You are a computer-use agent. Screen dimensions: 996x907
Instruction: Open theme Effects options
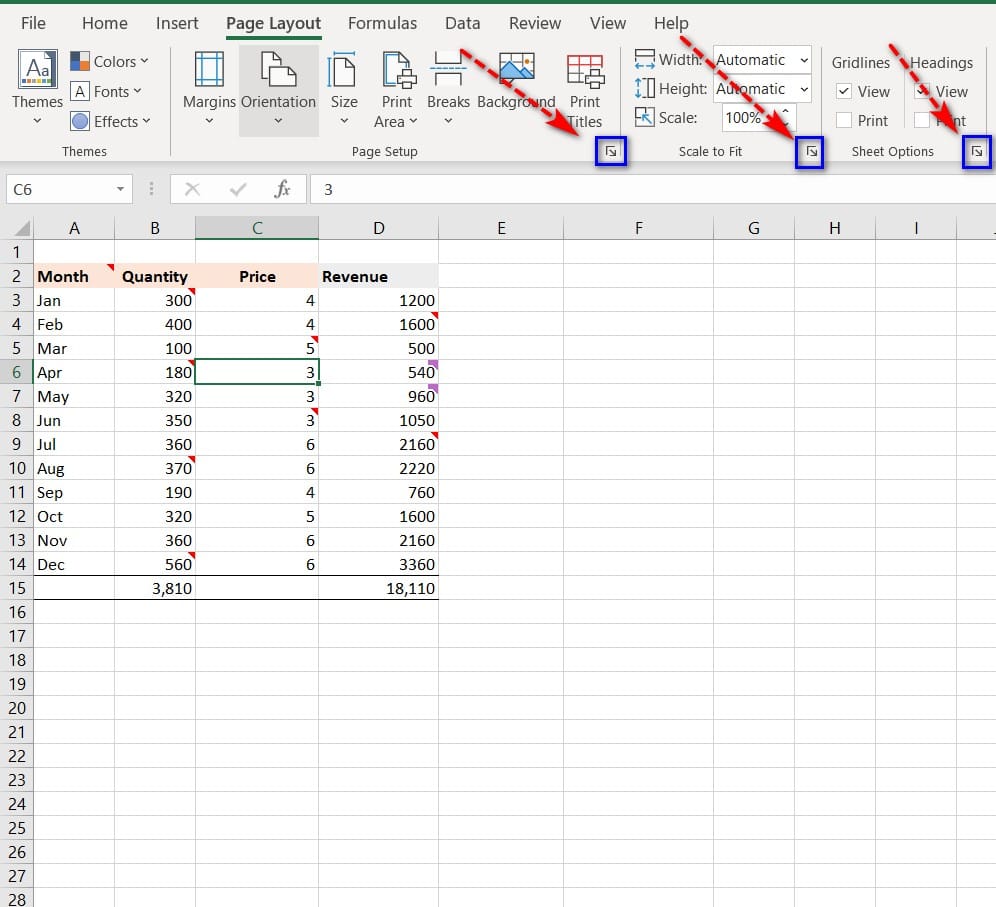point(111,121)
